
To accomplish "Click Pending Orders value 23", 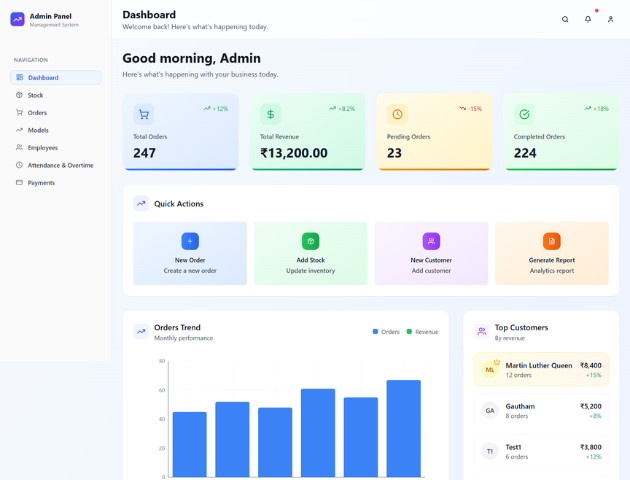I will (x=394, y=153).
